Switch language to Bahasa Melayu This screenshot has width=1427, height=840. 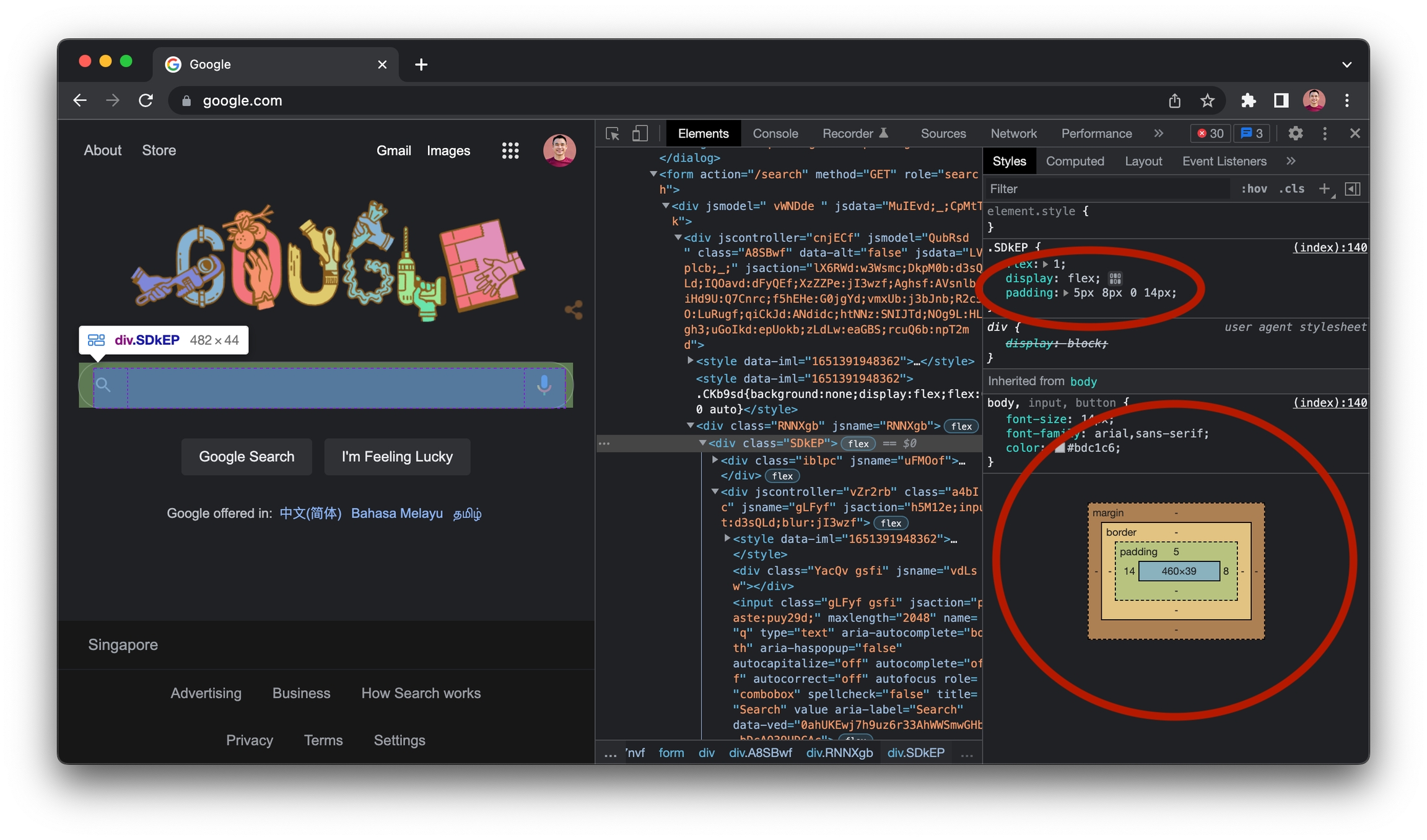[397, 513]
